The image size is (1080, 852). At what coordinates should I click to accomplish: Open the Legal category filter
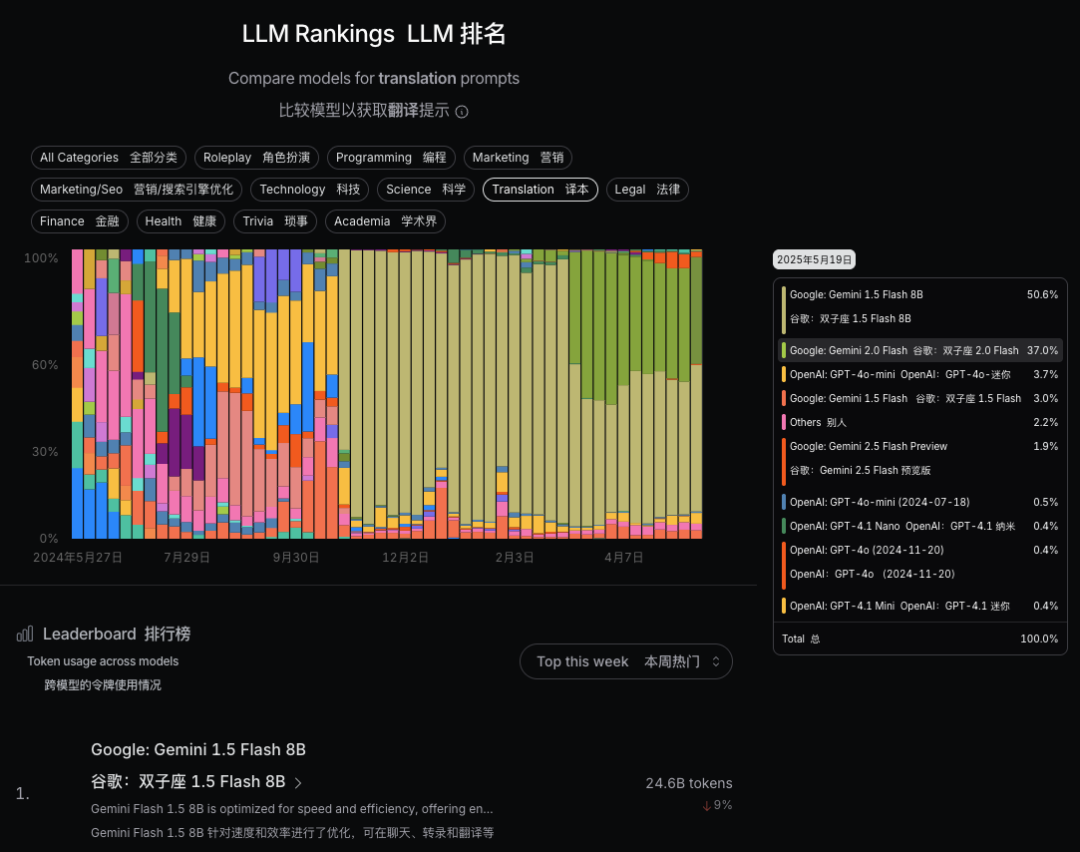pyautogui.click(x=647, y=190)
